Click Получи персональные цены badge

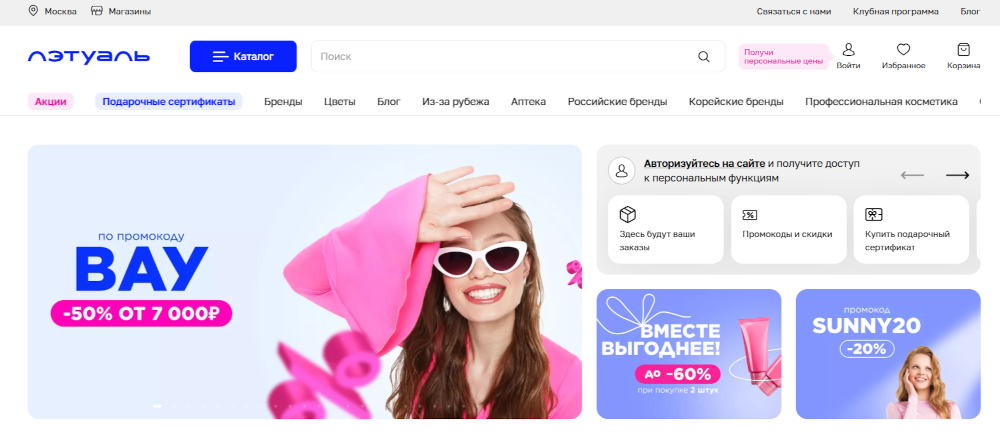click(x=784, y=56)
